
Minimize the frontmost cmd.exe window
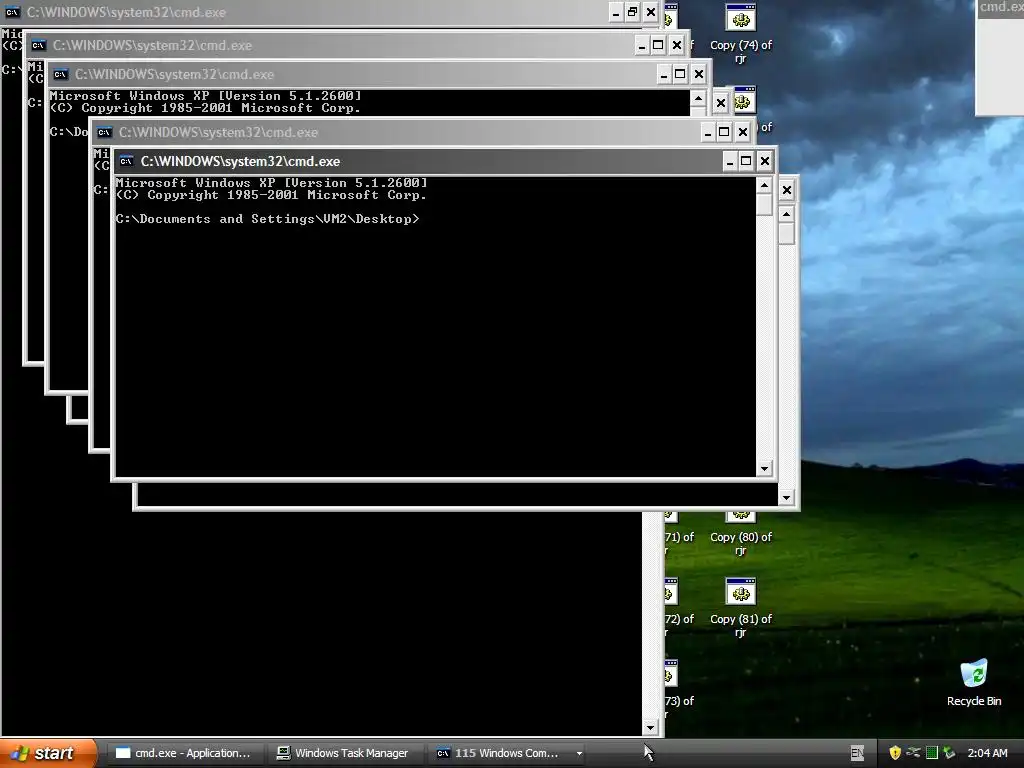pos(730,161)
